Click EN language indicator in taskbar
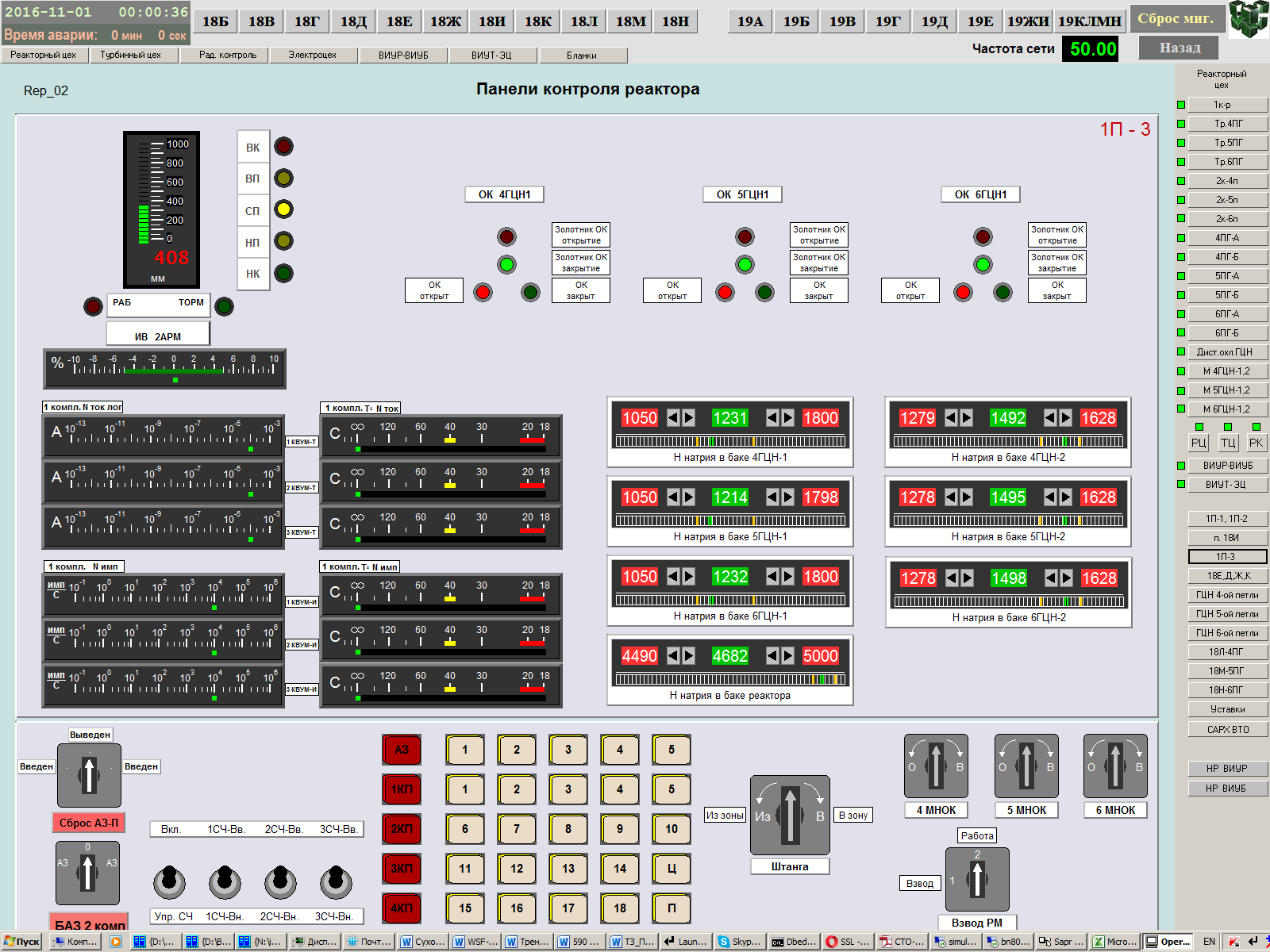 [1209, 942]
